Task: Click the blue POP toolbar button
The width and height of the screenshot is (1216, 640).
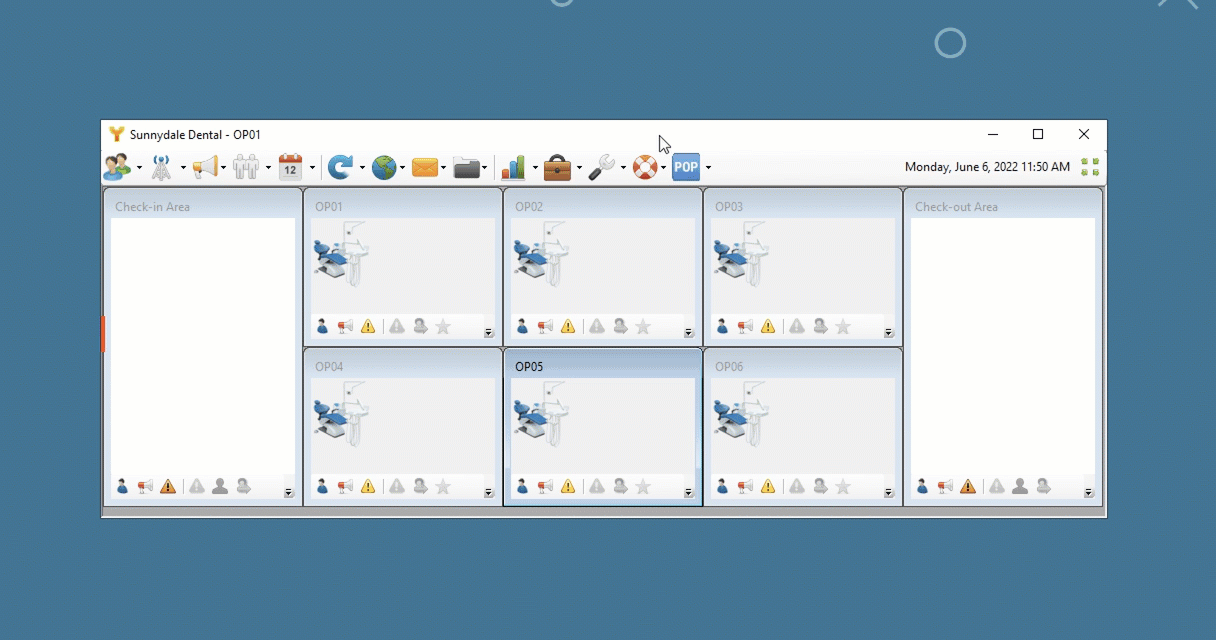Action: pos(686,167)
